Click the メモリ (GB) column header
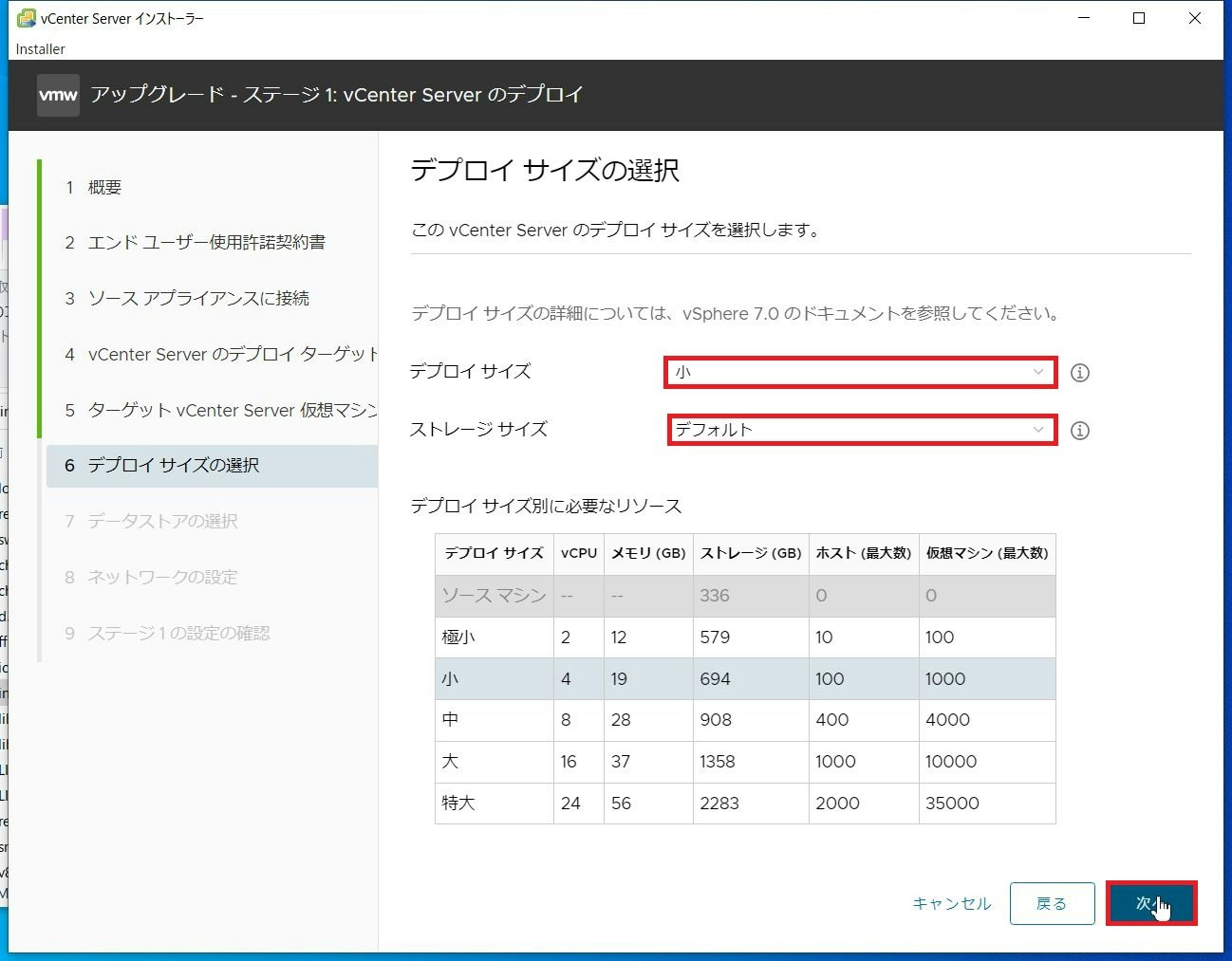Image resolution: width=1232 pixels, height=961 pixels. (x=648, y=553)
